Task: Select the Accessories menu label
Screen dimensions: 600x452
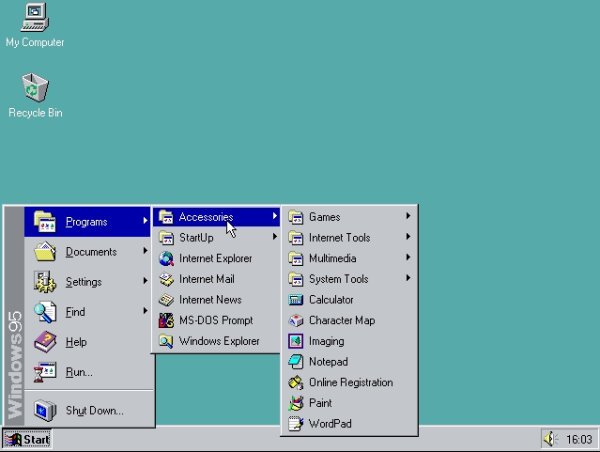Action: [x=206, y=217]
